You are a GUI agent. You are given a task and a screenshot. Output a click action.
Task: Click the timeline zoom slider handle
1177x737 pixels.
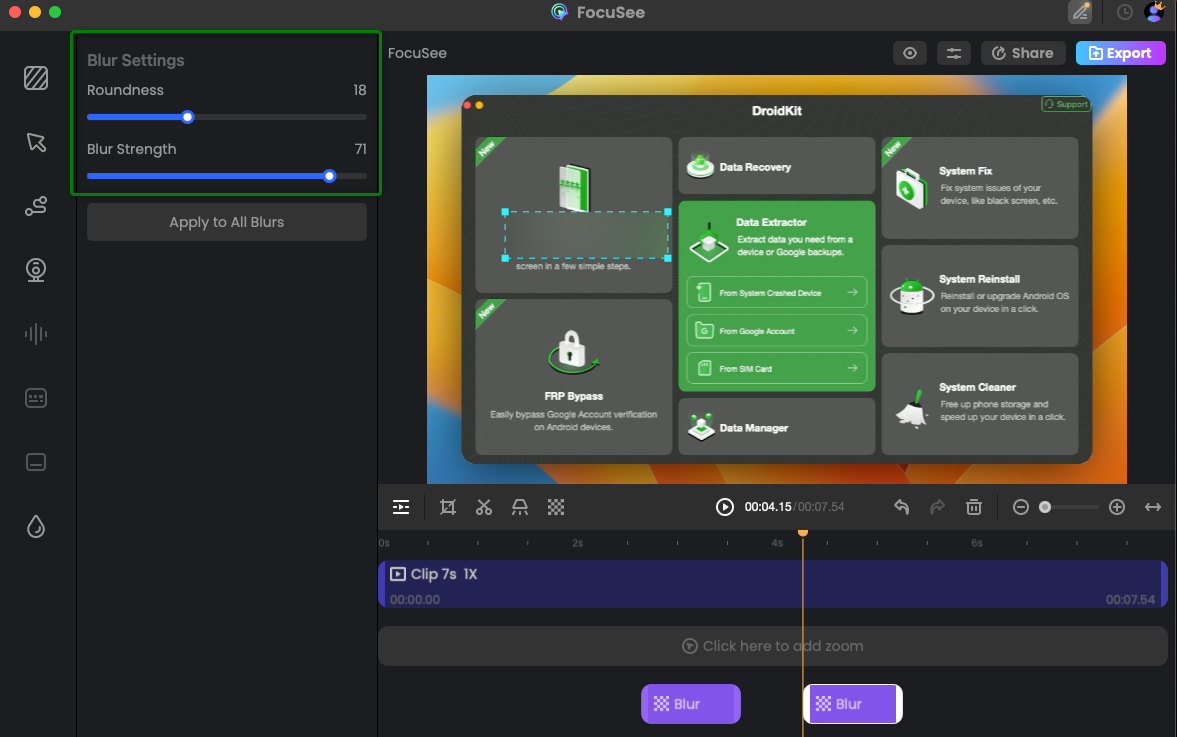(1045, 507)
